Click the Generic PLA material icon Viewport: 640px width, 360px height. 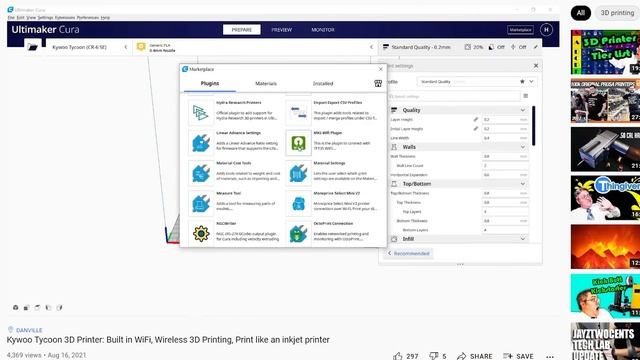click(x=141, y=47)
